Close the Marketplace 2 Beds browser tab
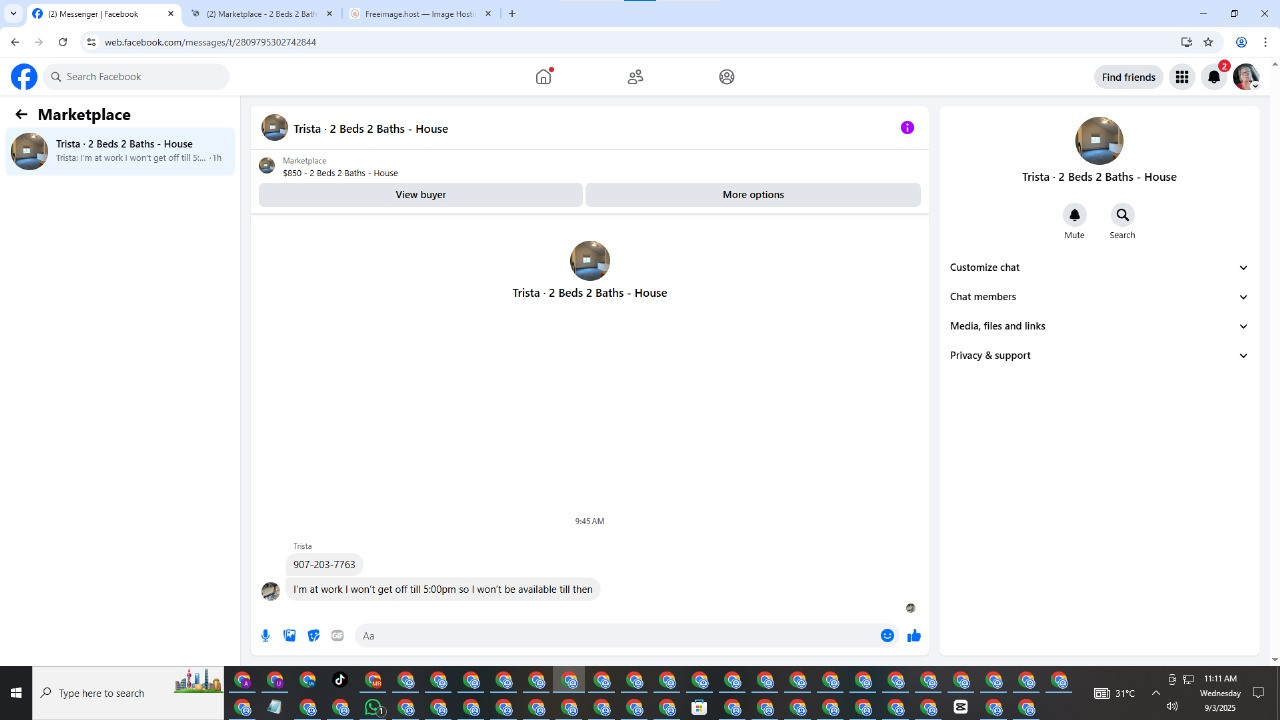The height and width of the screenshot is (720, 1280). (x=329, y=14)
